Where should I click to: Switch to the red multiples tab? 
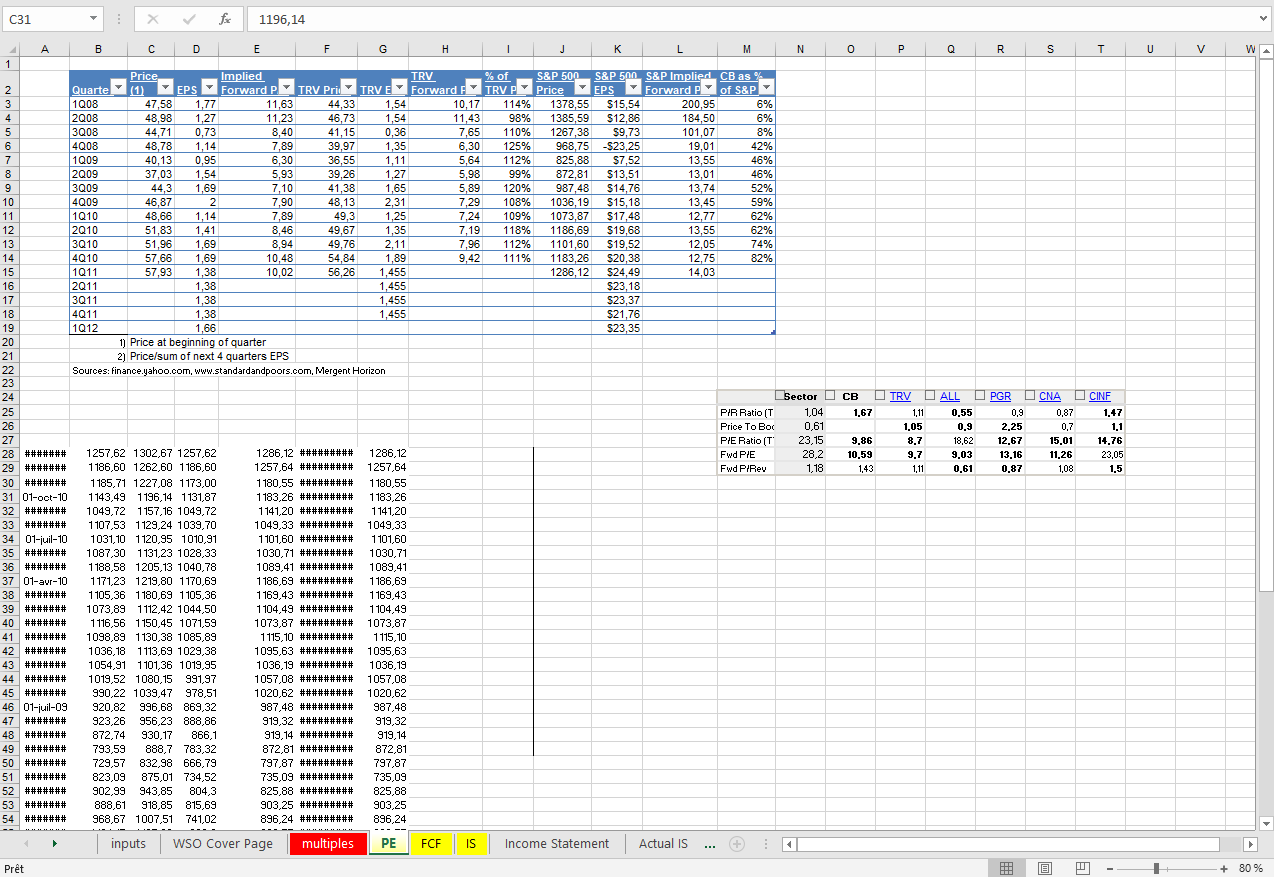[328, 844]
